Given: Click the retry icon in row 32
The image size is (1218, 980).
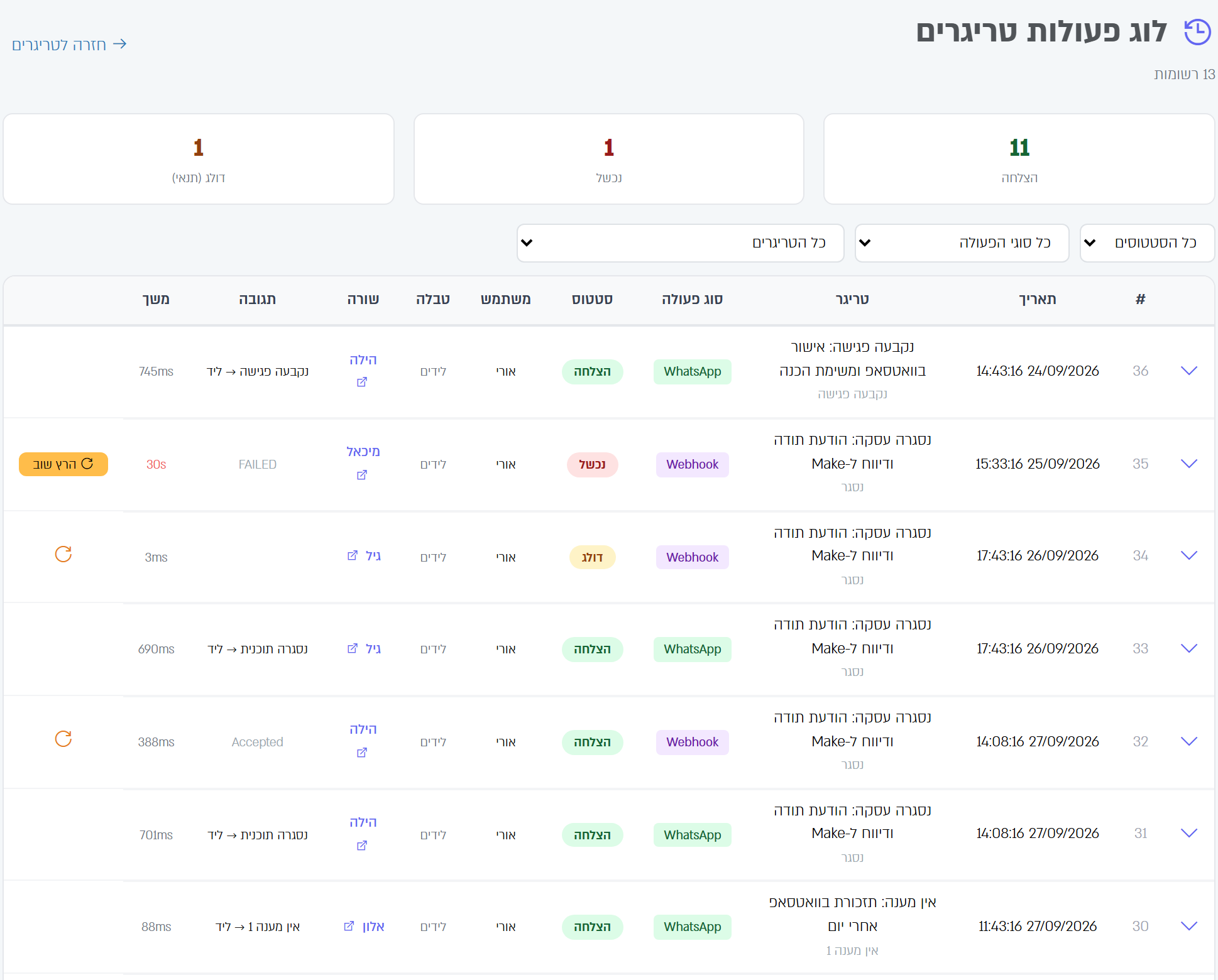Looking at the screenshot, I should [x=63, y=739].
